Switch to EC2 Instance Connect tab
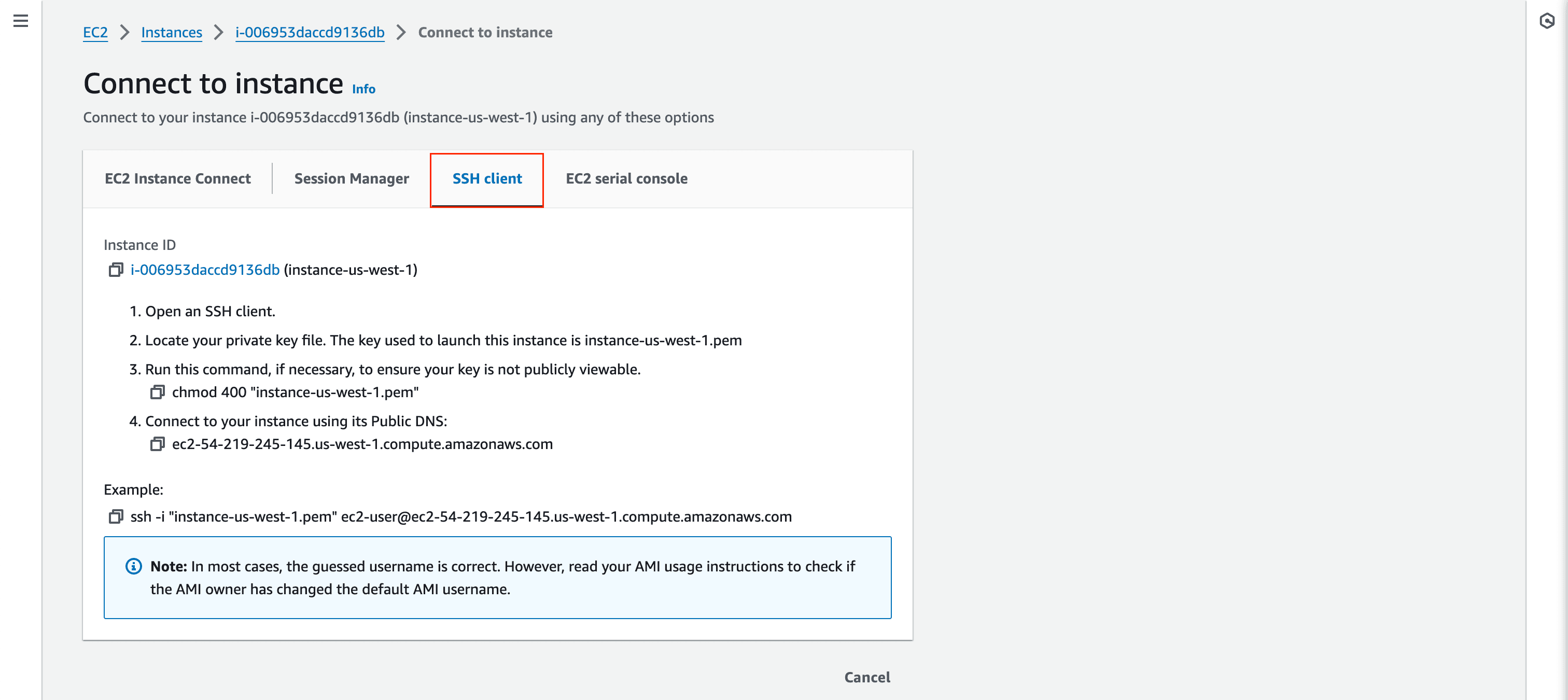Viewport: 1568px width, 700px height. (177, 179)
